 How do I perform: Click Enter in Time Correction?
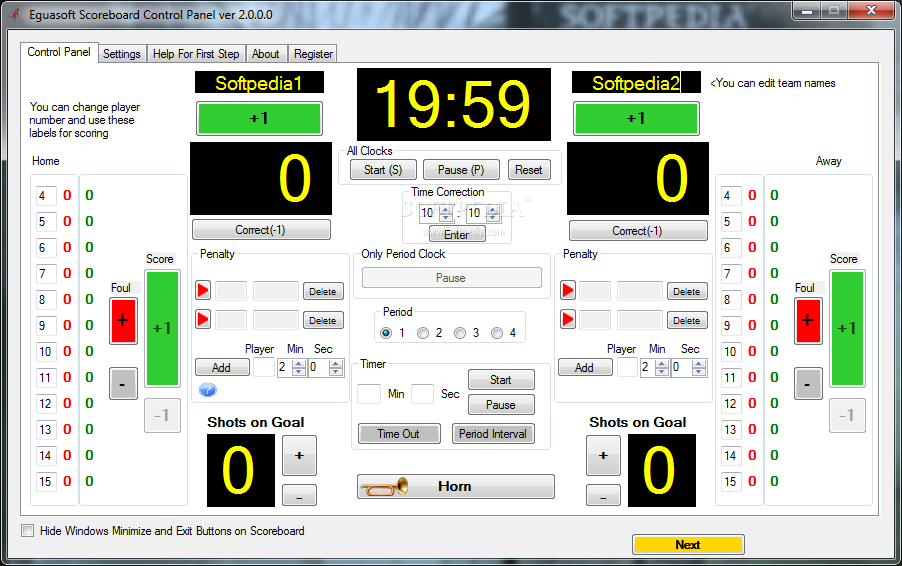pyautogui.click(x=457, y=234)
